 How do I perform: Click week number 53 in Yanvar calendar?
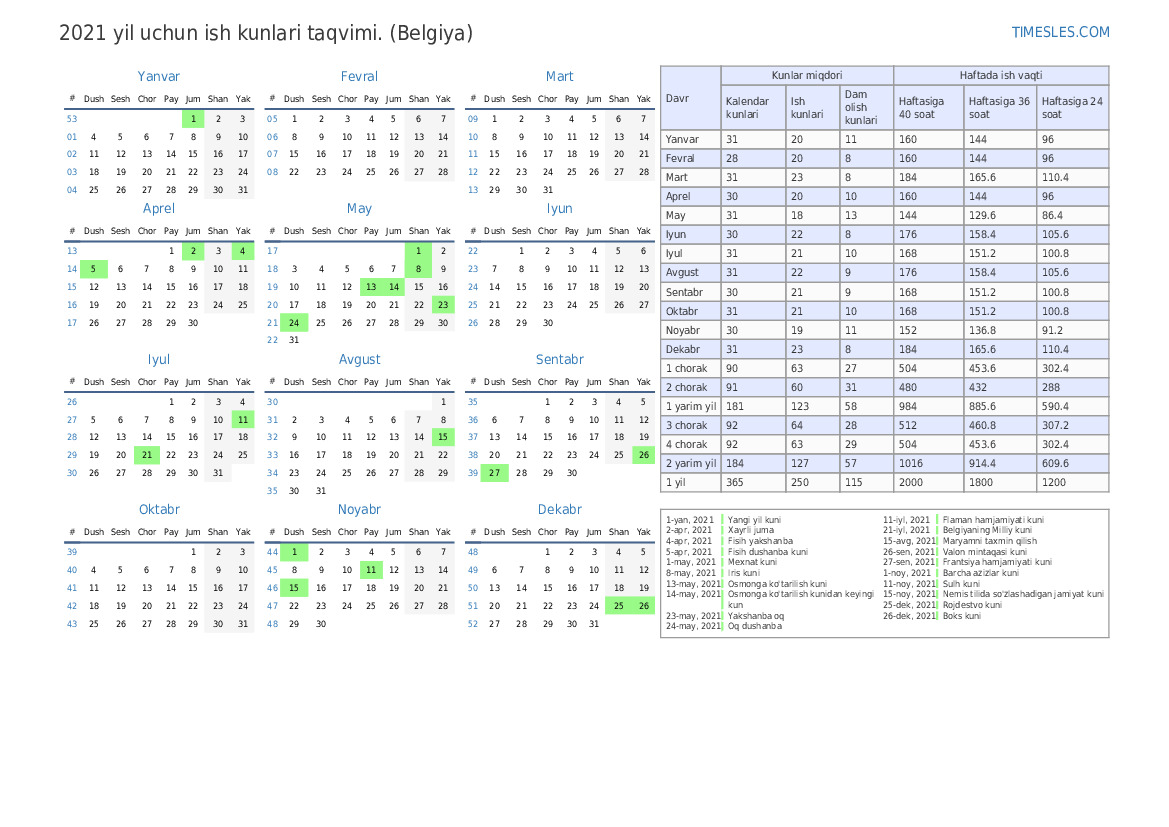click(72, 118)
